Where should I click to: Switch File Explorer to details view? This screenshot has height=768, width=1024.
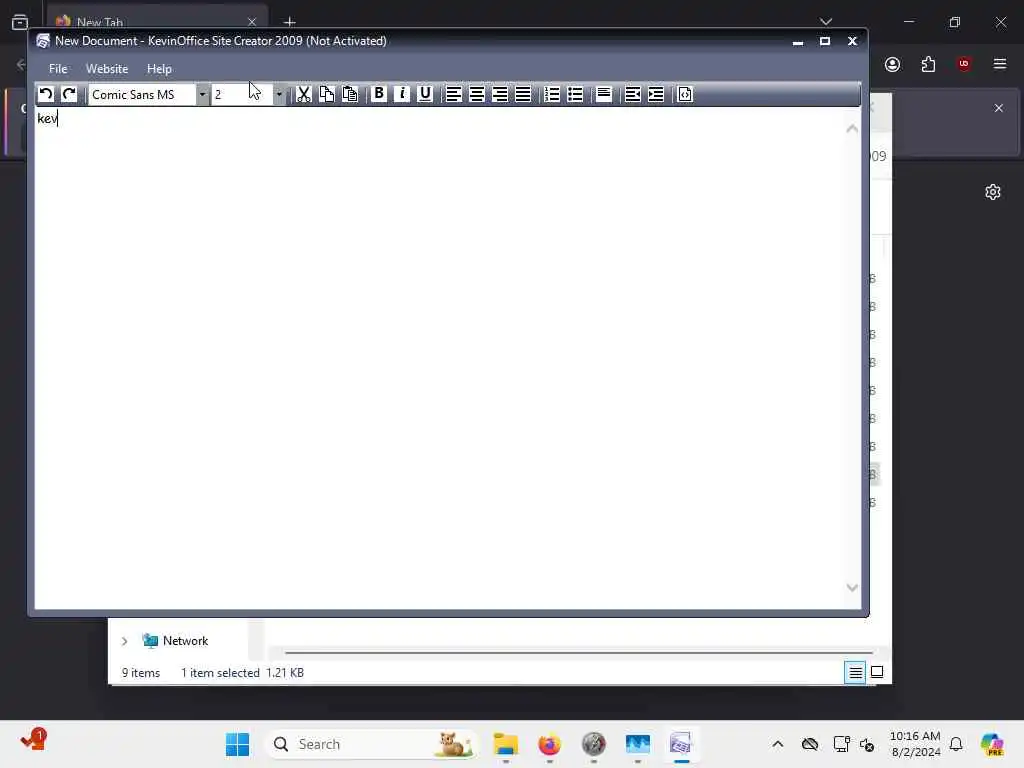[855, 672]
